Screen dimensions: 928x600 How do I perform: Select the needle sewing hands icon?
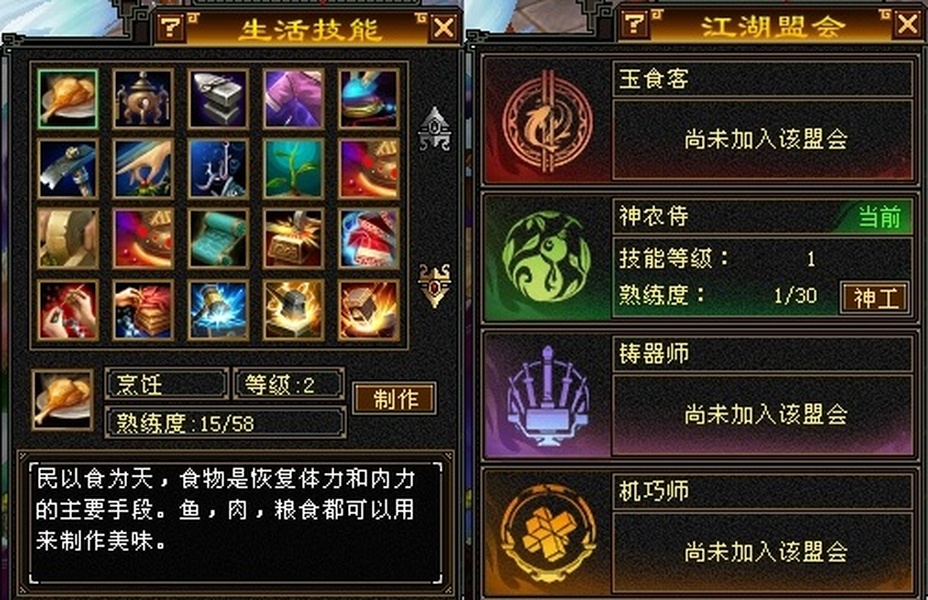tap(67, 310)
